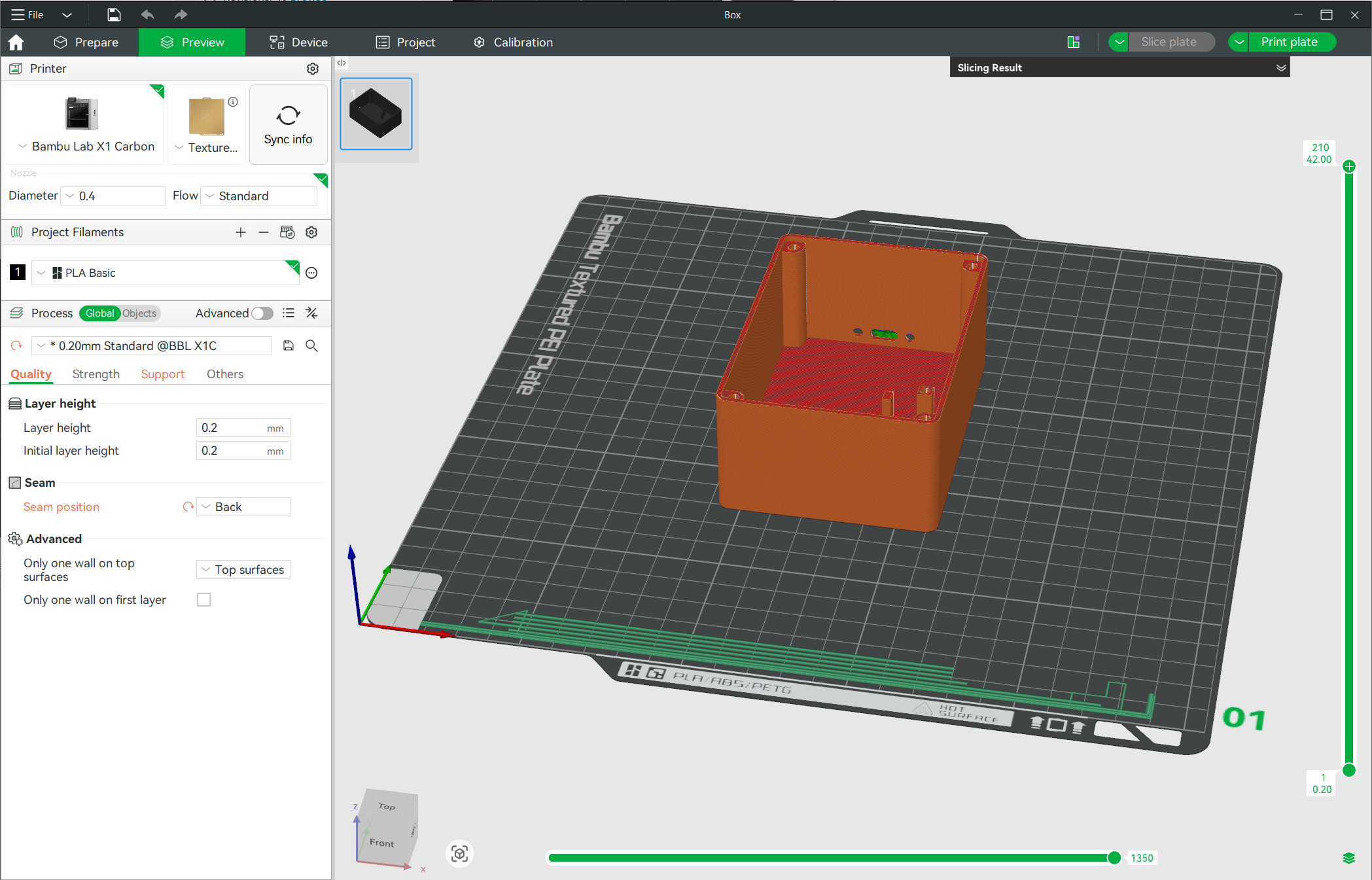Expand the Slicing Result panel
Viewport: 1372px width, 880px height.
click(x=1280, y=68)
